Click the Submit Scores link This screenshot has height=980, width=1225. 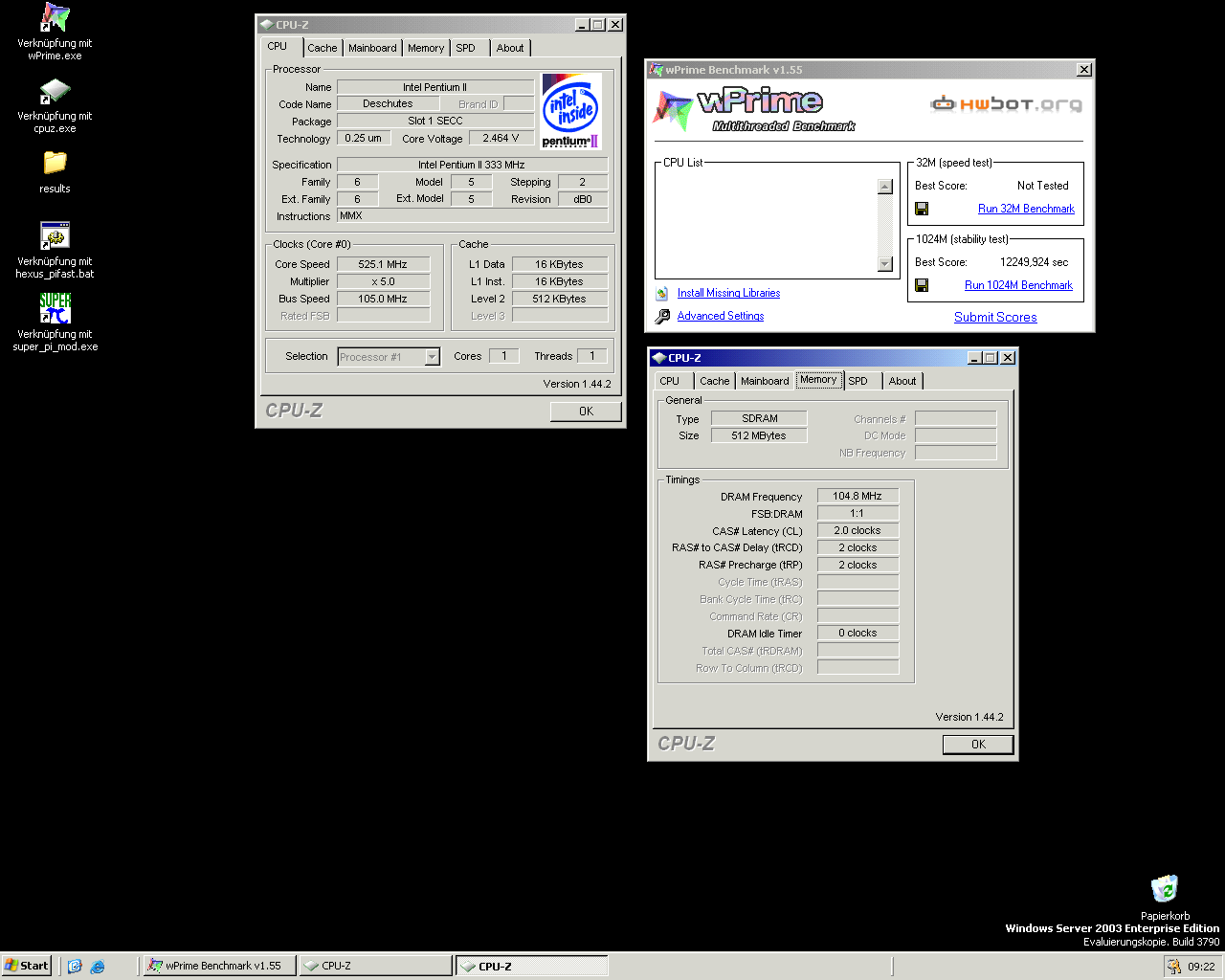[995, 318]
